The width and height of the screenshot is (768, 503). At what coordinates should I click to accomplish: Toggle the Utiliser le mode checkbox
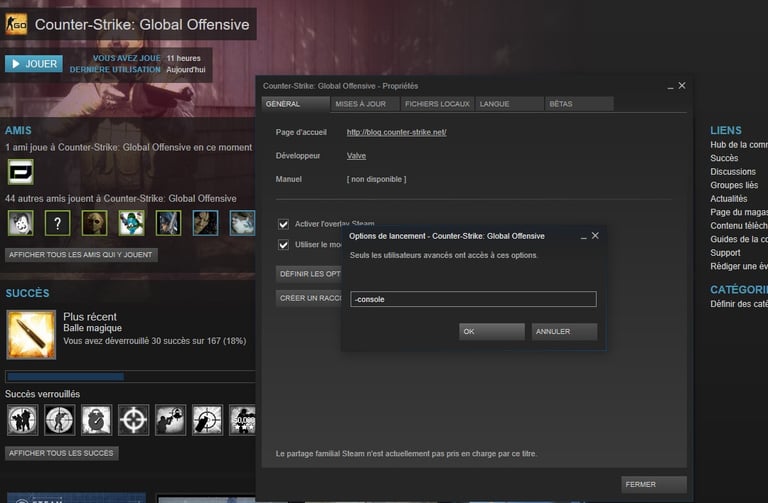tap(283, 244)
